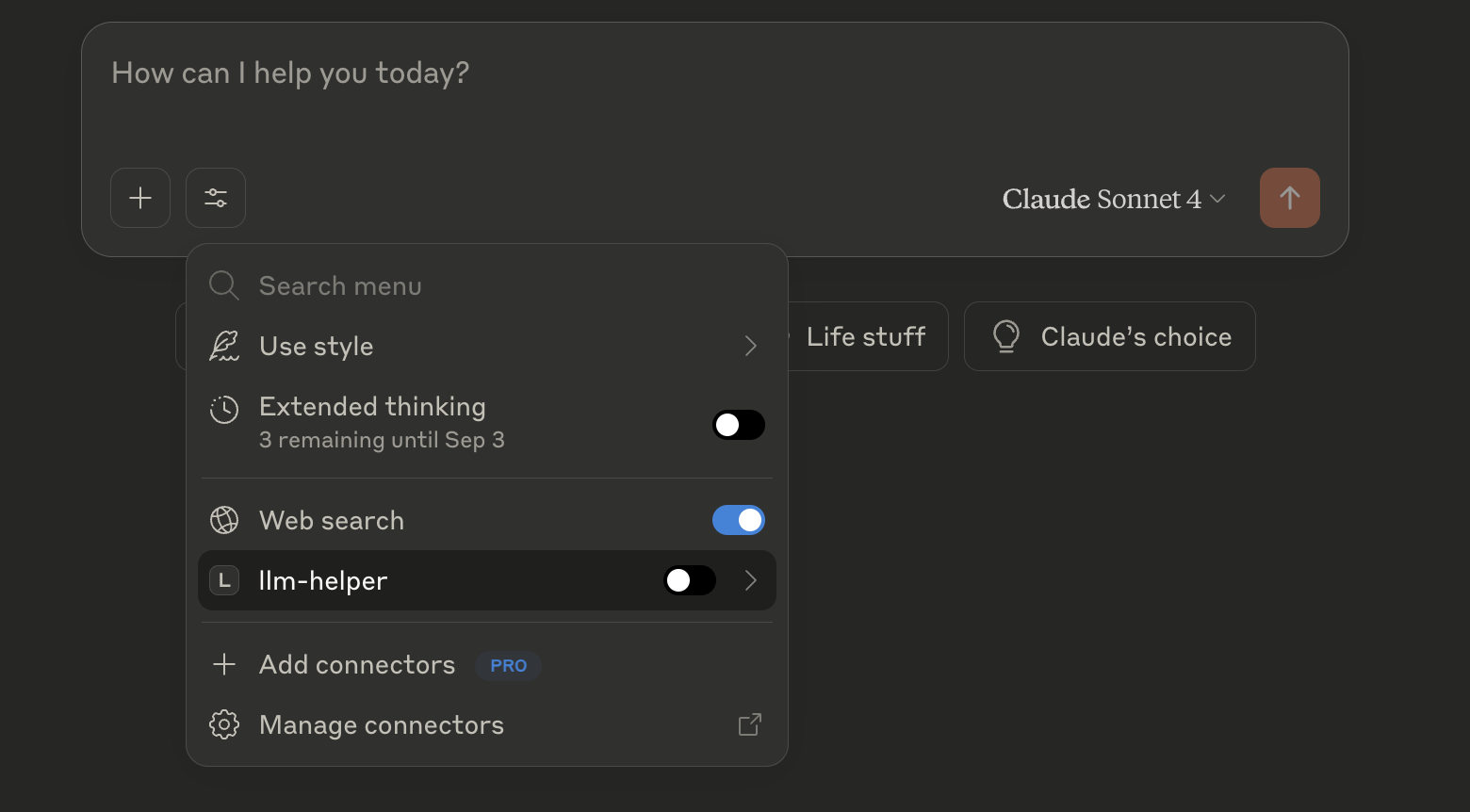Click the Claude's choice suggestion button
Screen dimensions: 1470x812
pos(1110,336)
